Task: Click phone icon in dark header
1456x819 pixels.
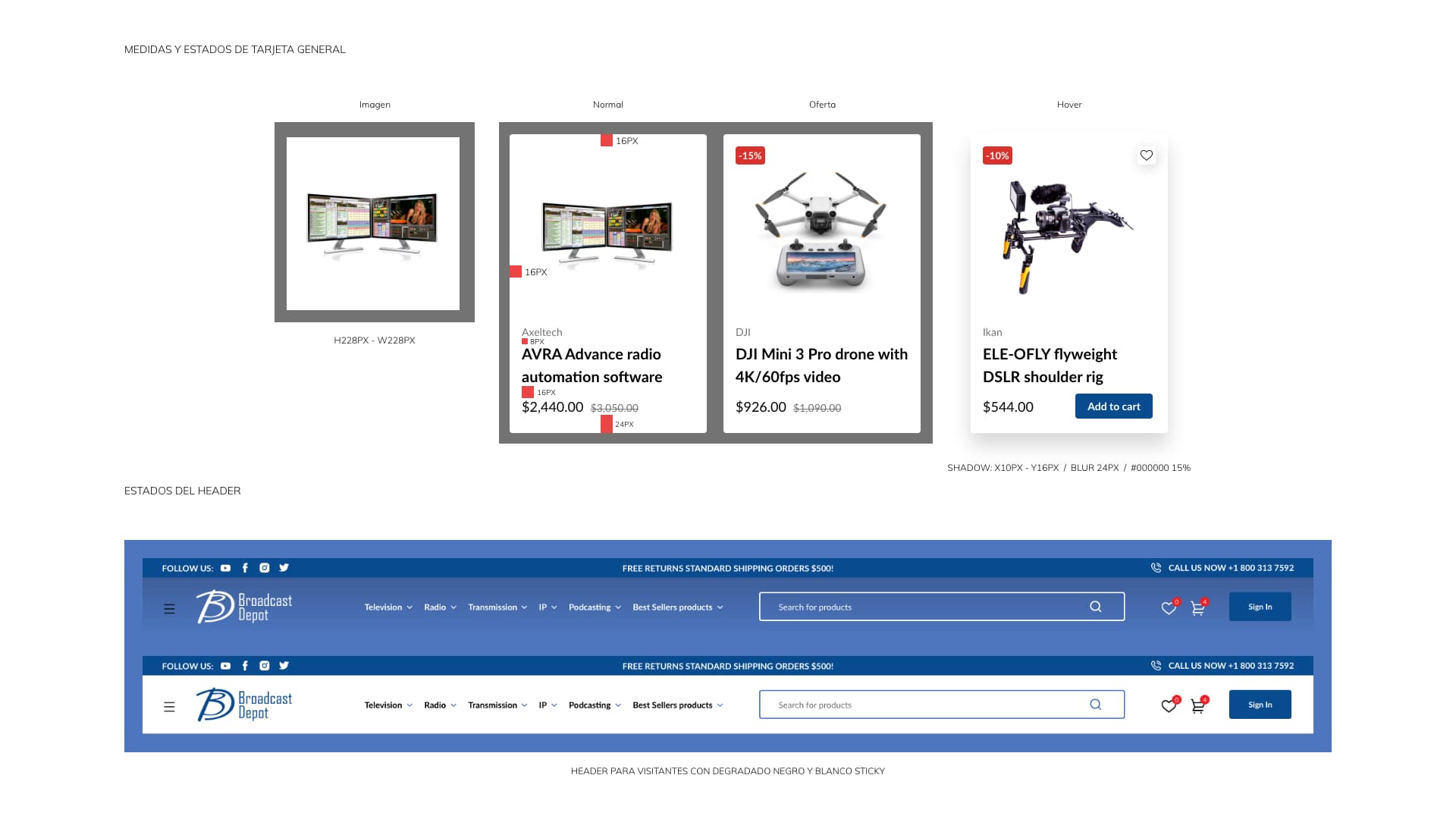Action: (1156, 568)
